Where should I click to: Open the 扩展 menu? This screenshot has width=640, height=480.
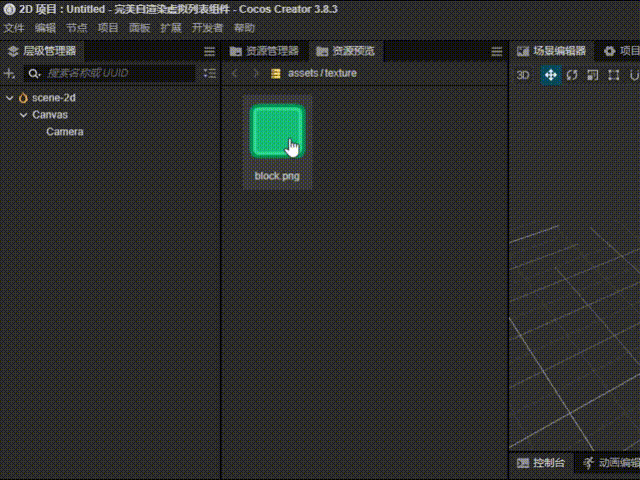pyautogui.click(x=171, y=28)
